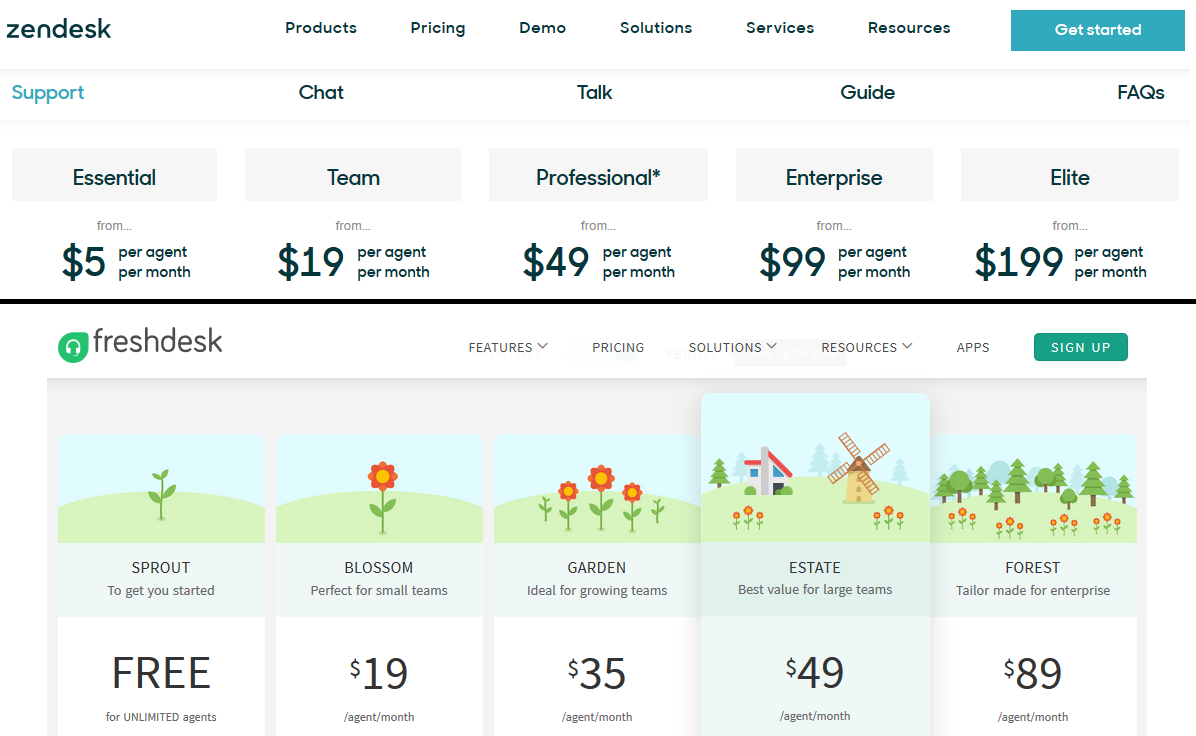
Task: Click 'To get you started' tagline
Action: coord(161,590)
